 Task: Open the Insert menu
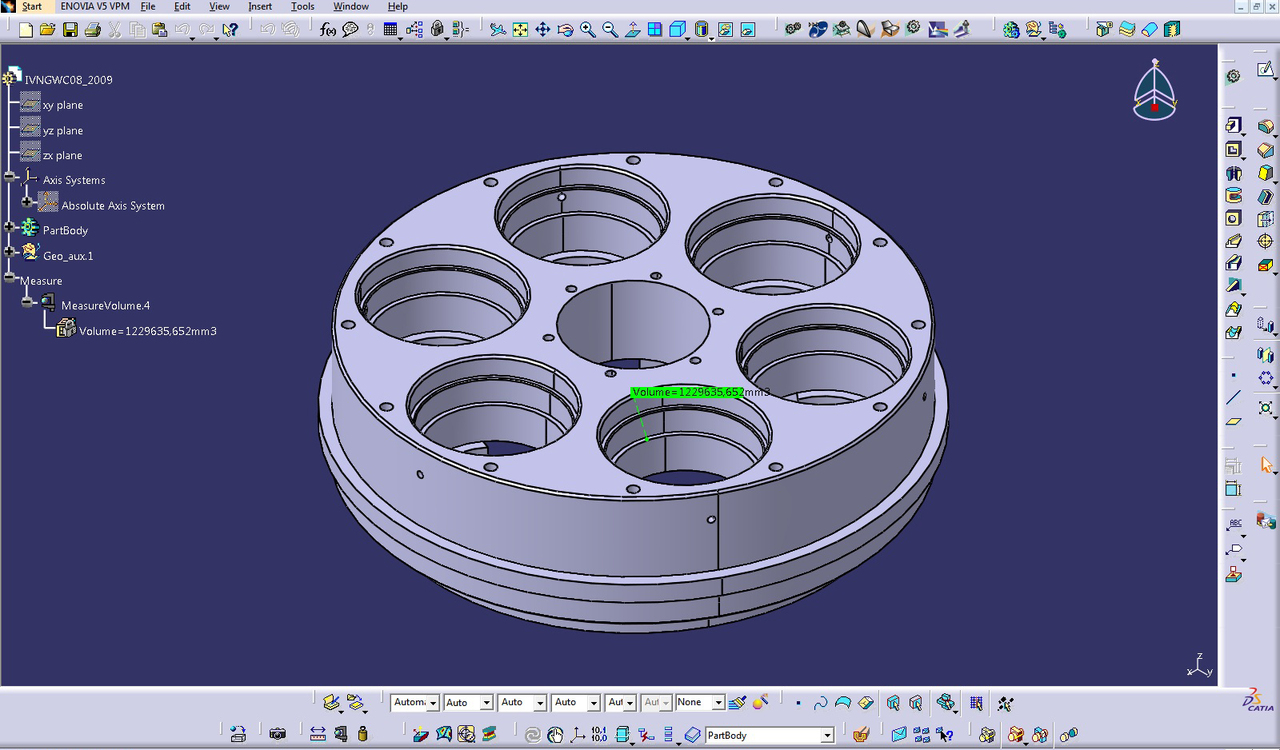[260, 6]
